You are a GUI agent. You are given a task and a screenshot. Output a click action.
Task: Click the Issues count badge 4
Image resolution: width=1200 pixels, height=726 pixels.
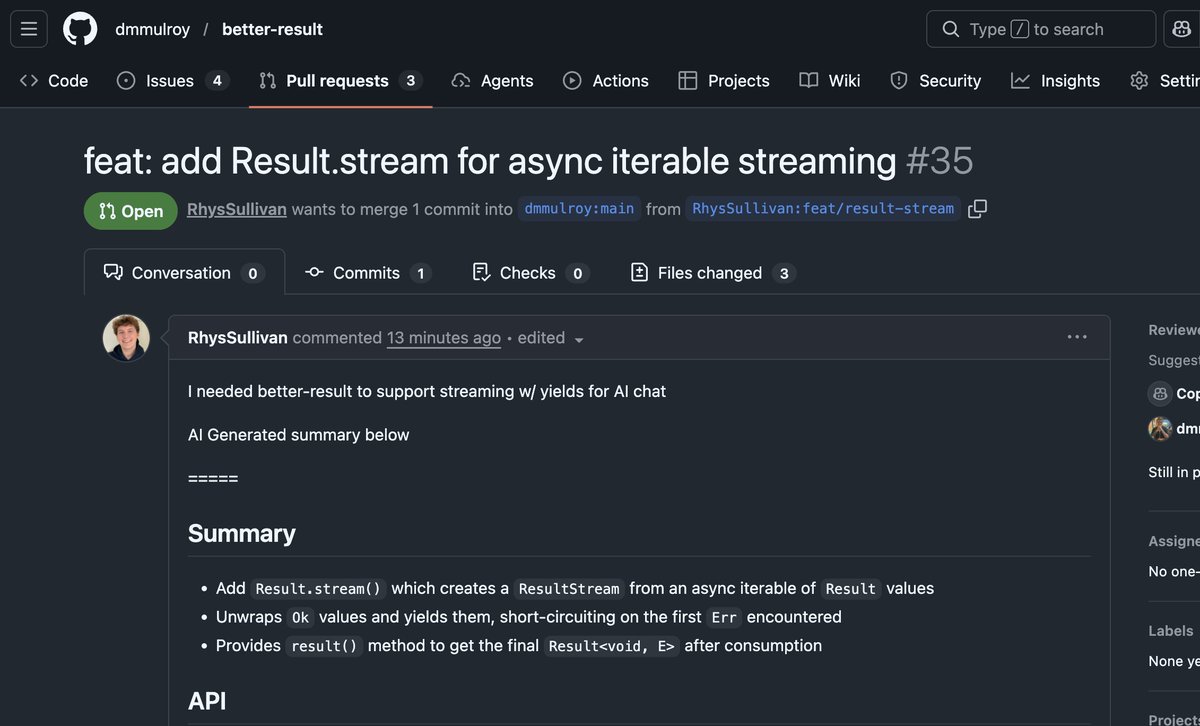click(217, 81)
